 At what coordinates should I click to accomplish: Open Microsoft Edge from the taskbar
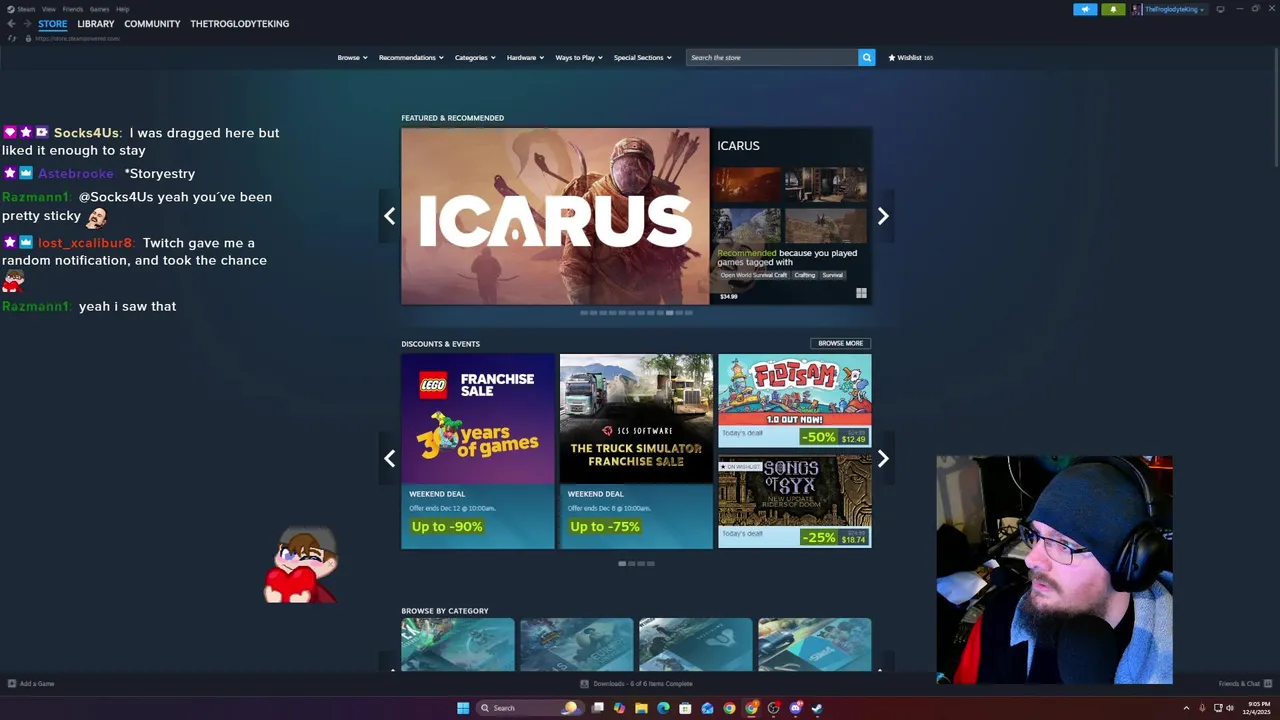[x=663, y=708]
